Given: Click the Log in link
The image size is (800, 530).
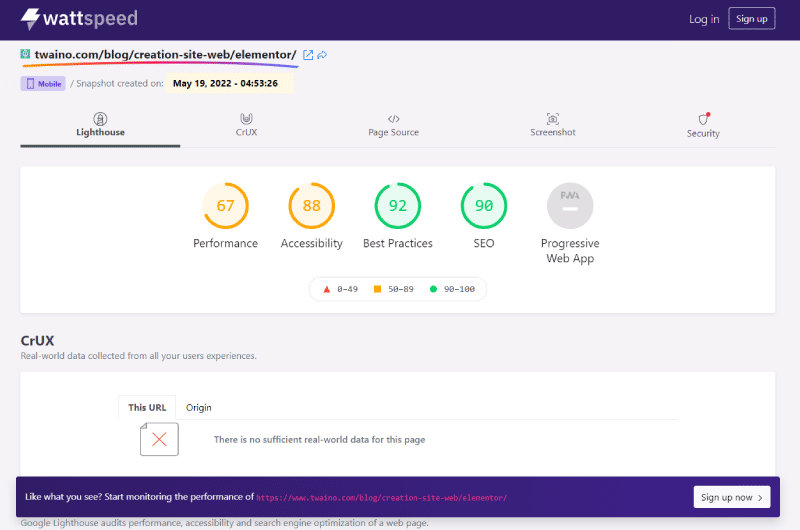Looking at the screenshot, I should point(704,19).
